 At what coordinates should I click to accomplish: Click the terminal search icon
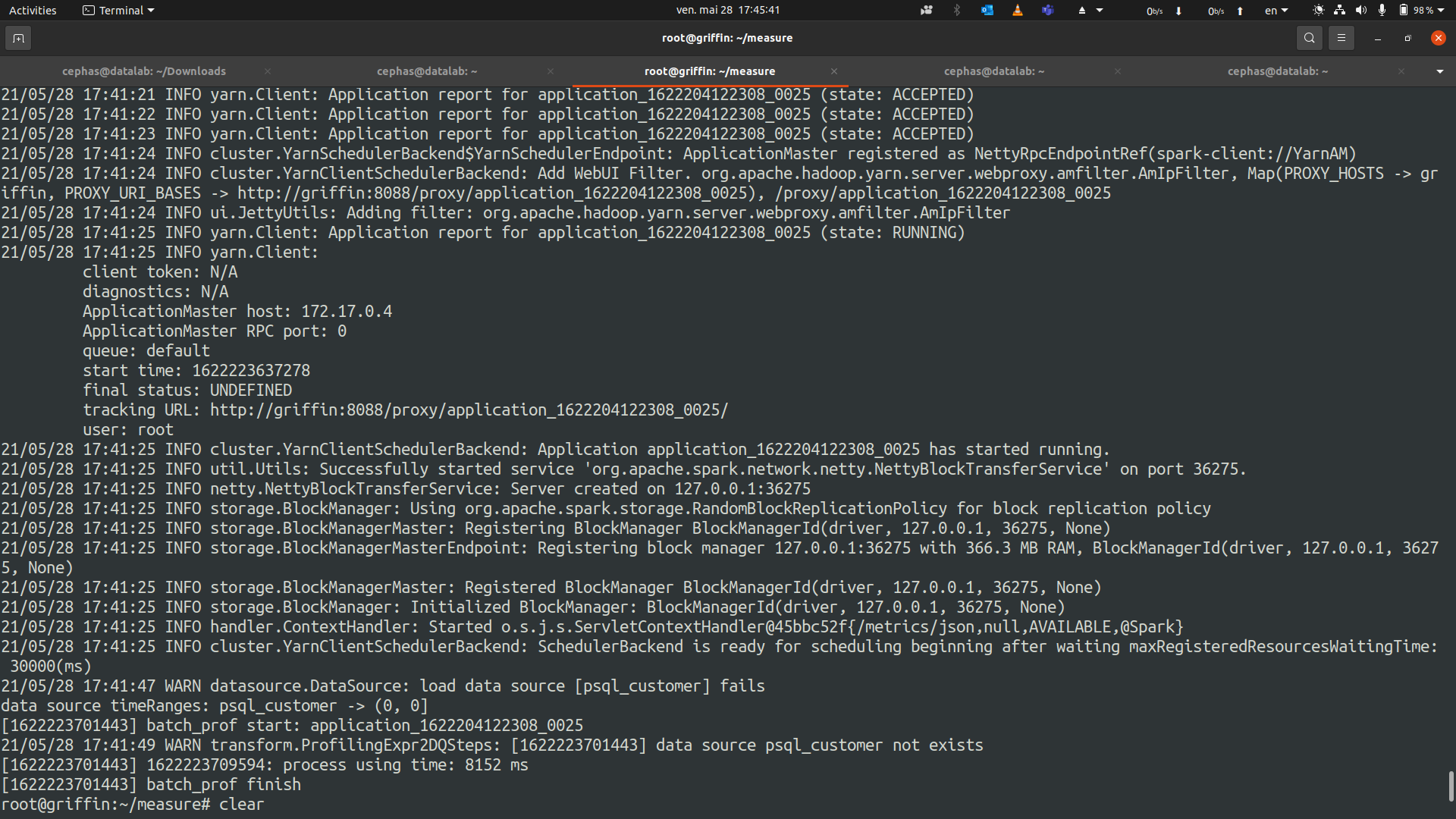click(1309, 38)
